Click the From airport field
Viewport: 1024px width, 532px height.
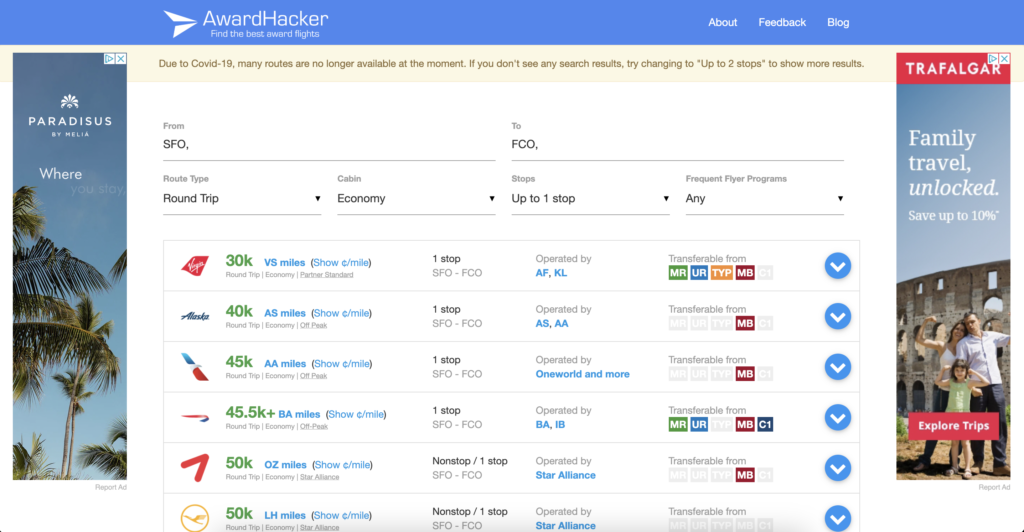pos(329,145)
